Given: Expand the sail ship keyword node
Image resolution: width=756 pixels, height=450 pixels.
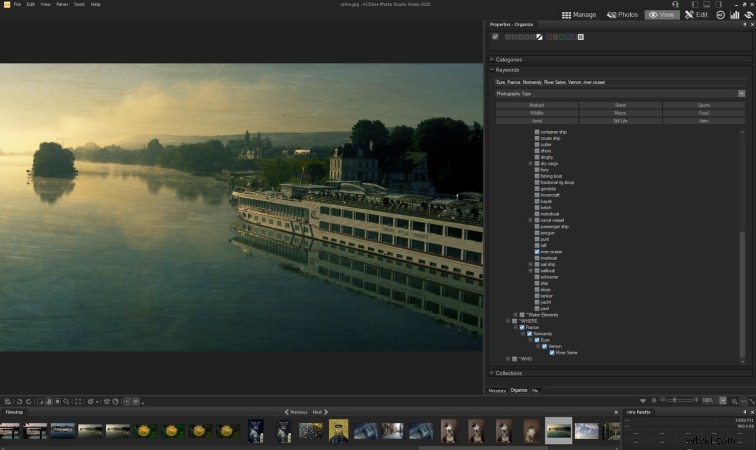Looking at the screenshot, I should pos(530,264).
